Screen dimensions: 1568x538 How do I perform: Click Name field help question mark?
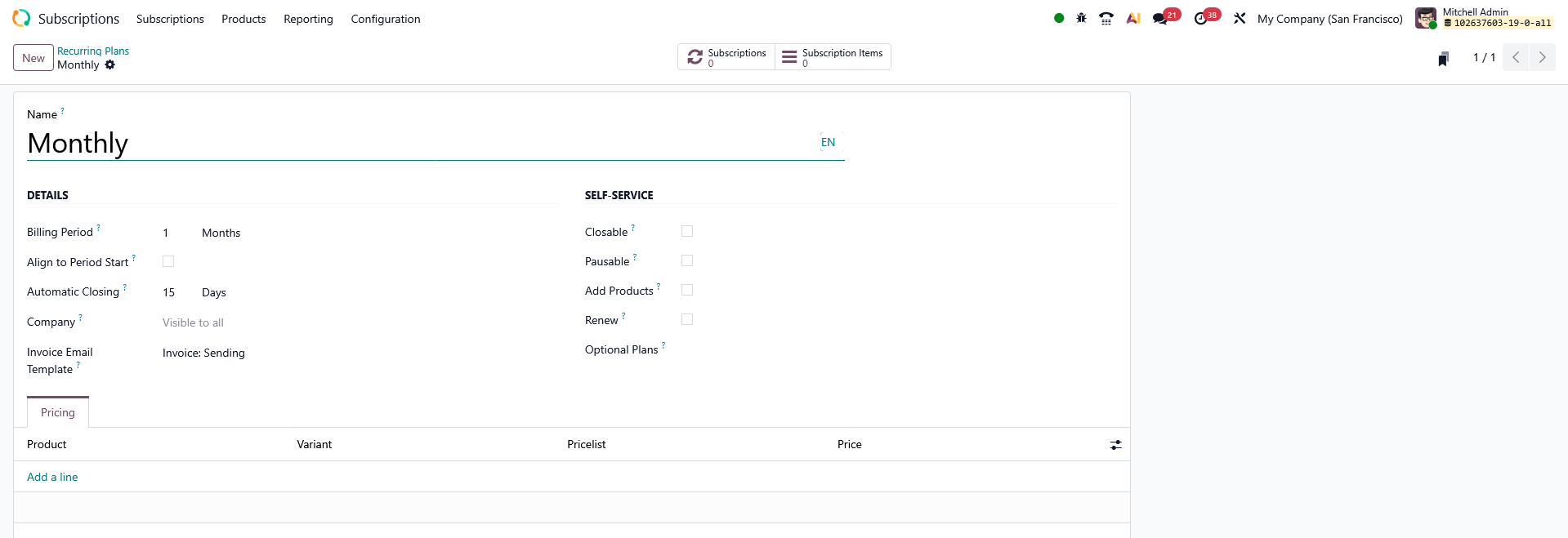(x=62, y=110)
